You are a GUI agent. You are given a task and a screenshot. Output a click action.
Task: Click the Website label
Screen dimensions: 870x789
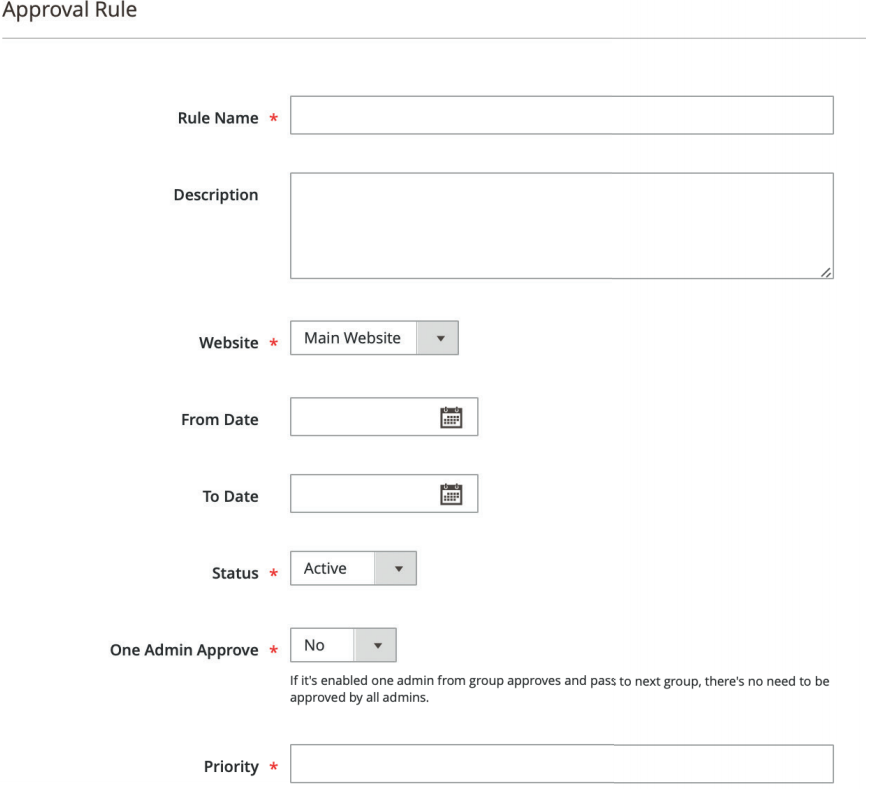229,343
